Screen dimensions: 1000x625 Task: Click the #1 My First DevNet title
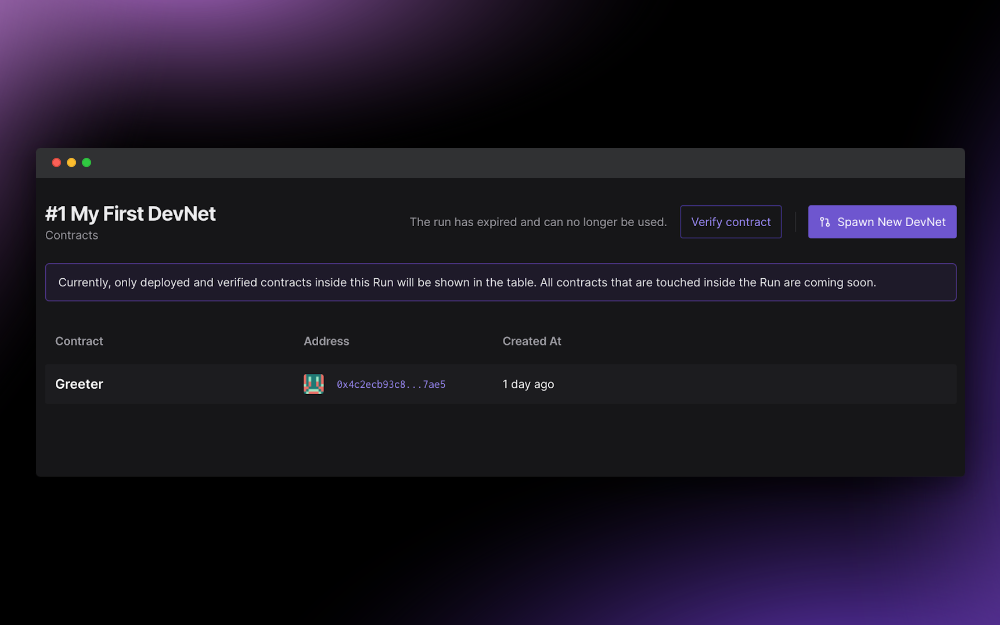tap(131, 214)
